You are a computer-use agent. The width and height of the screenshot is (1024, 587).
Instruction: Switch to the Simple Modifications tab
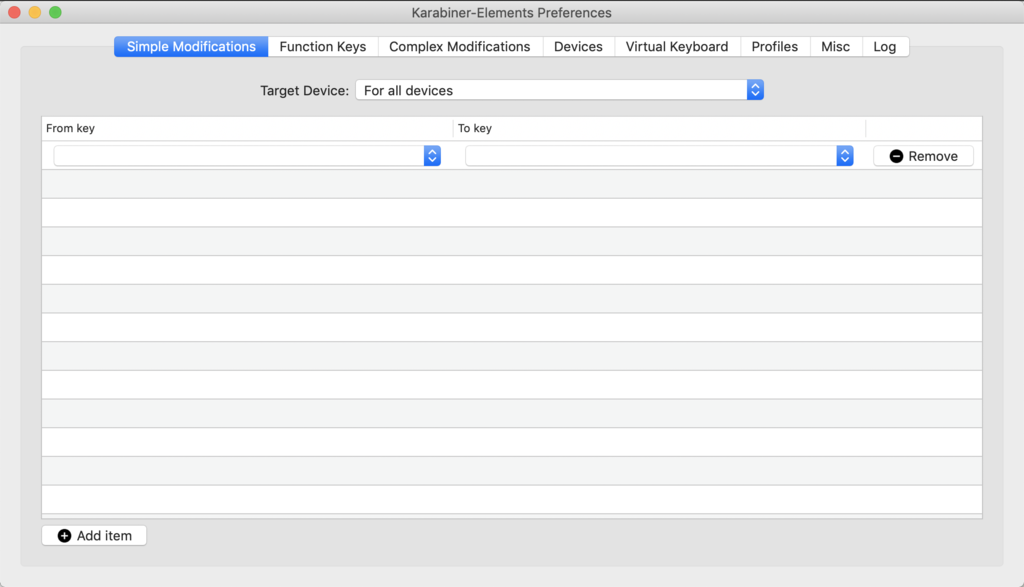(191, 46)
